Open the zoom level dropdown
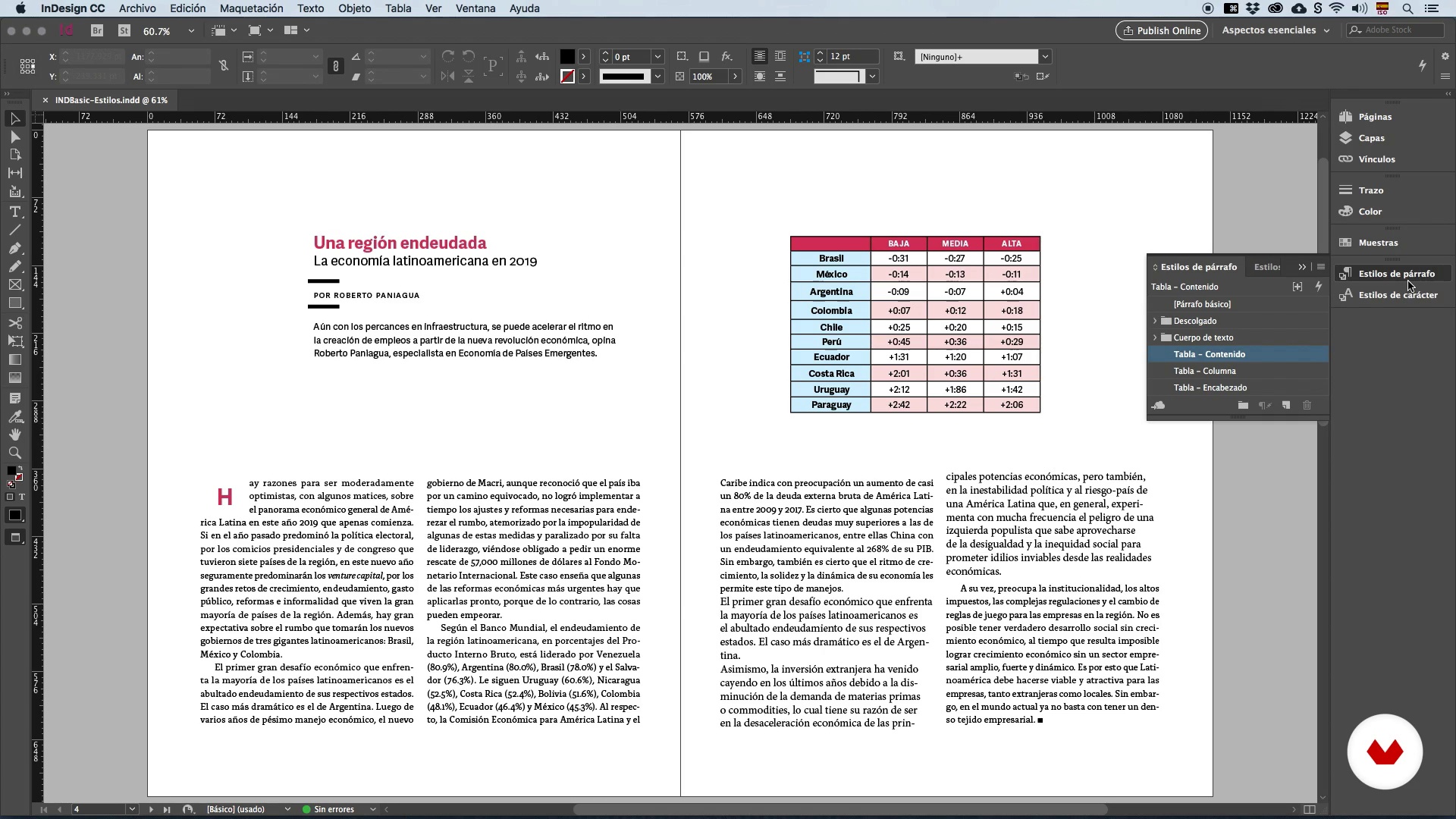 (191, 31)
